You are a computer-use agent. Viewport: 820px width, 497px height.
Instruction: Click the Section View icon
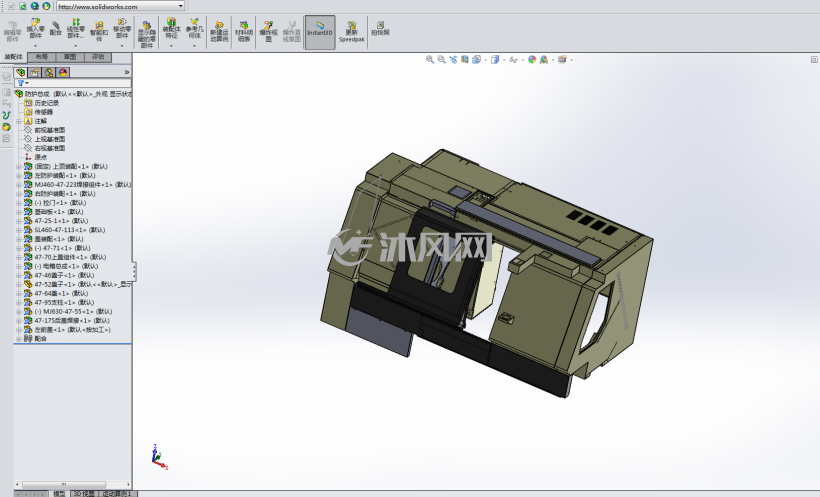(464, 60)
